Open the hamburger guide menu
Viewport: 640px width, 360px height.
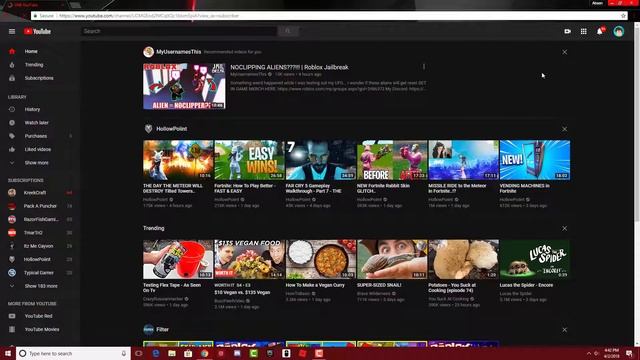12,31
